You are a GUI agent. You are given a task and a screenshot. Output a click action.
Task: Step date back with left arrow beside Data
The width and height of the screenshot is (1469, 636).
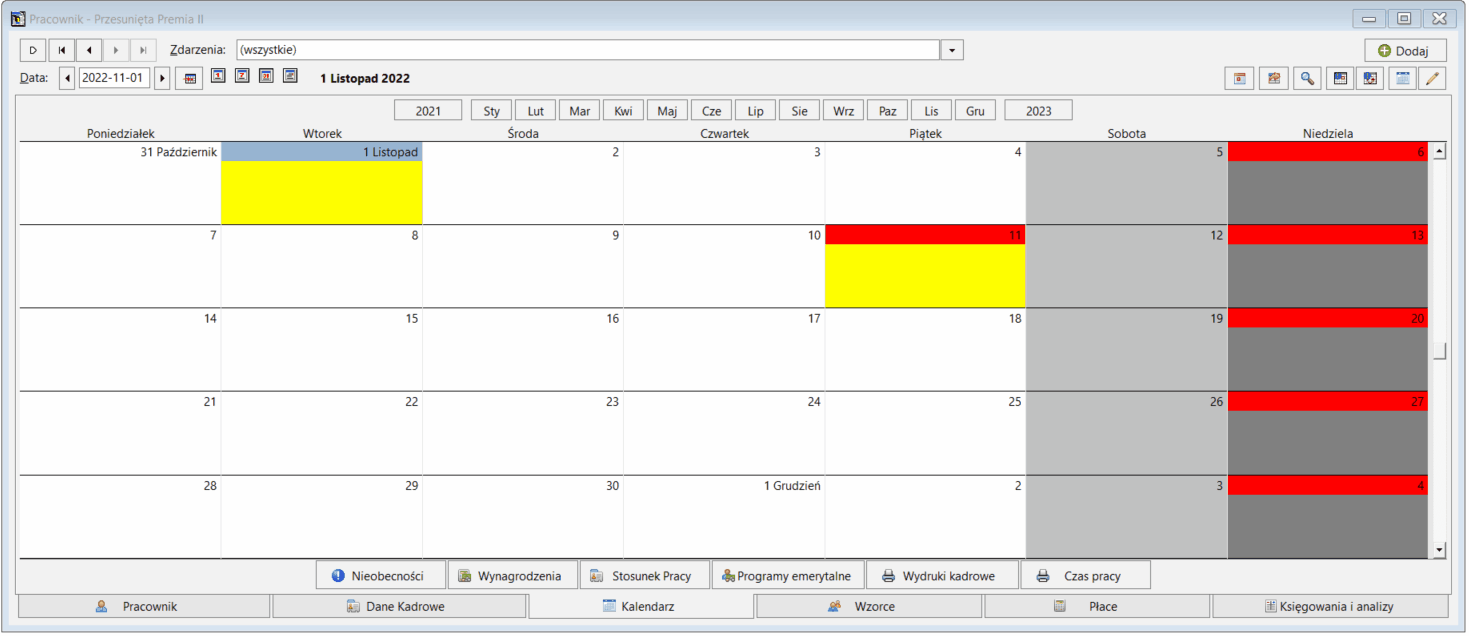67,78
